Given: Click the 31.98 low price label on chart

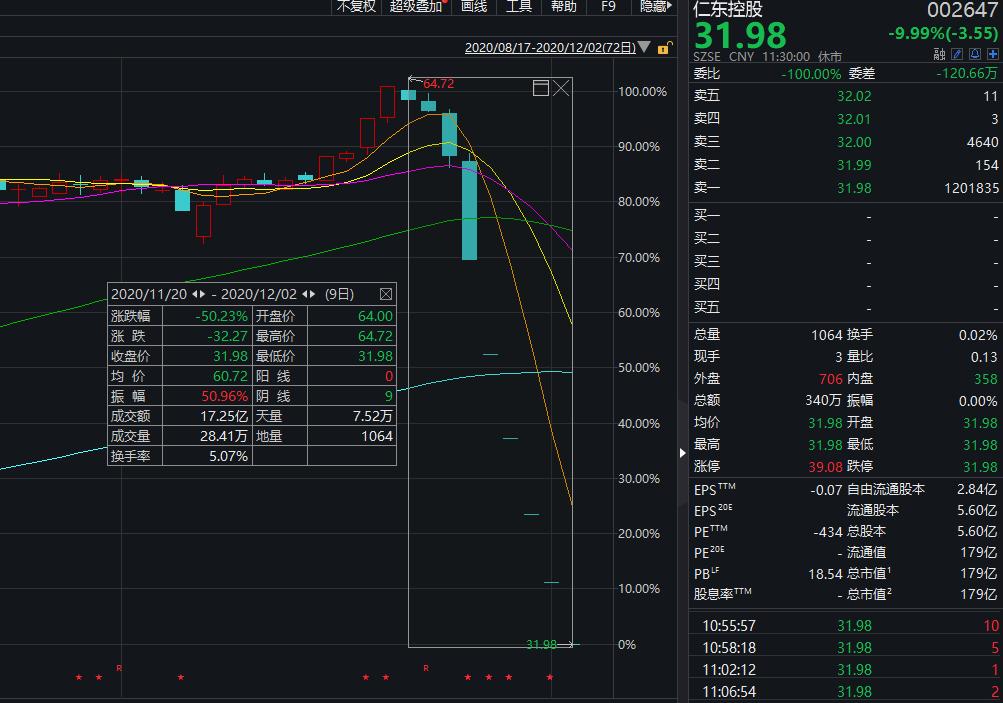Looking at the screenshot, I should pyautogui.click(x=541, y=644).
